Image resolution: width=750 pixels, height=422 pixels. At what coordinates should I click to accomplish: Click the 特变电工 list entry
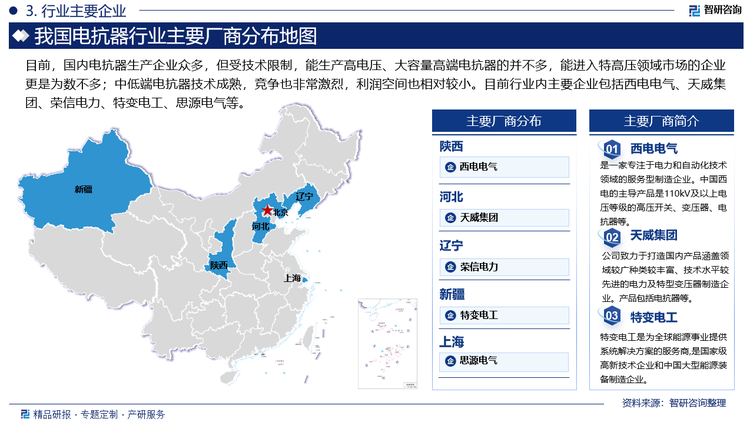click(x=504, y=315)
